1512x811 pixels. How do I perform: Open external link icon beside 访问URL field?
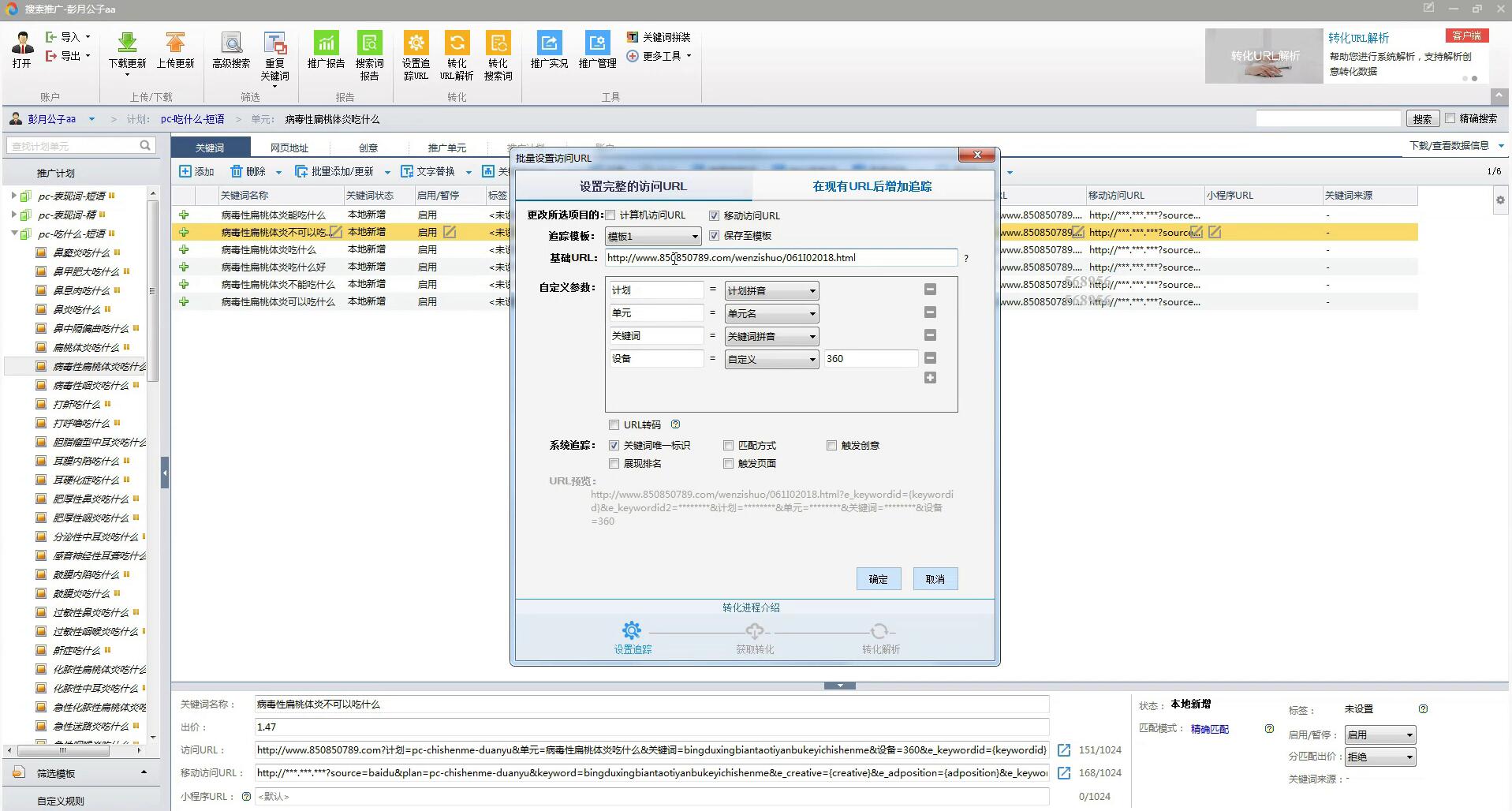pos(1064,750)
